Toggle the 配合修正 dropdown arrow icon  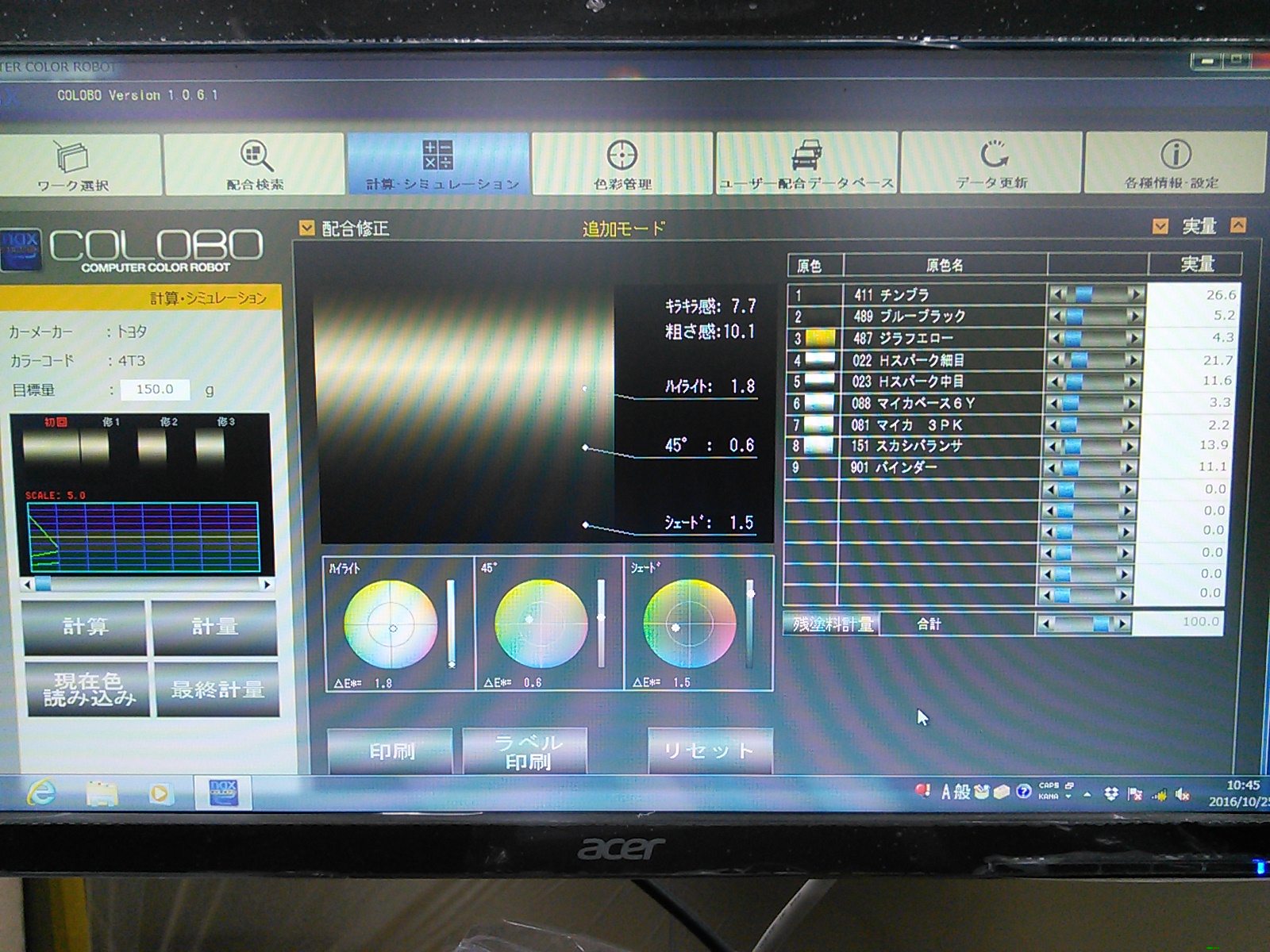click(306, 228)
